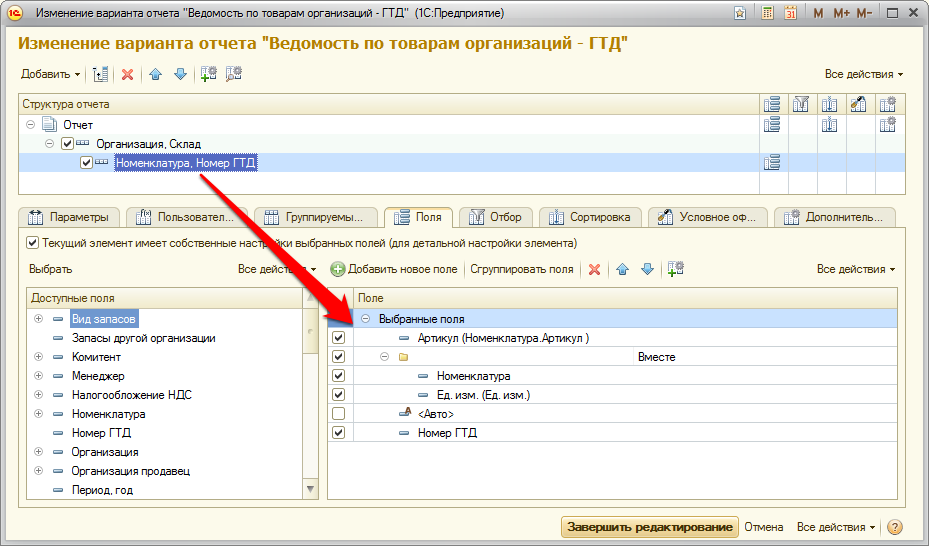Open the Пользовател... tab

(x=185, y=217)
